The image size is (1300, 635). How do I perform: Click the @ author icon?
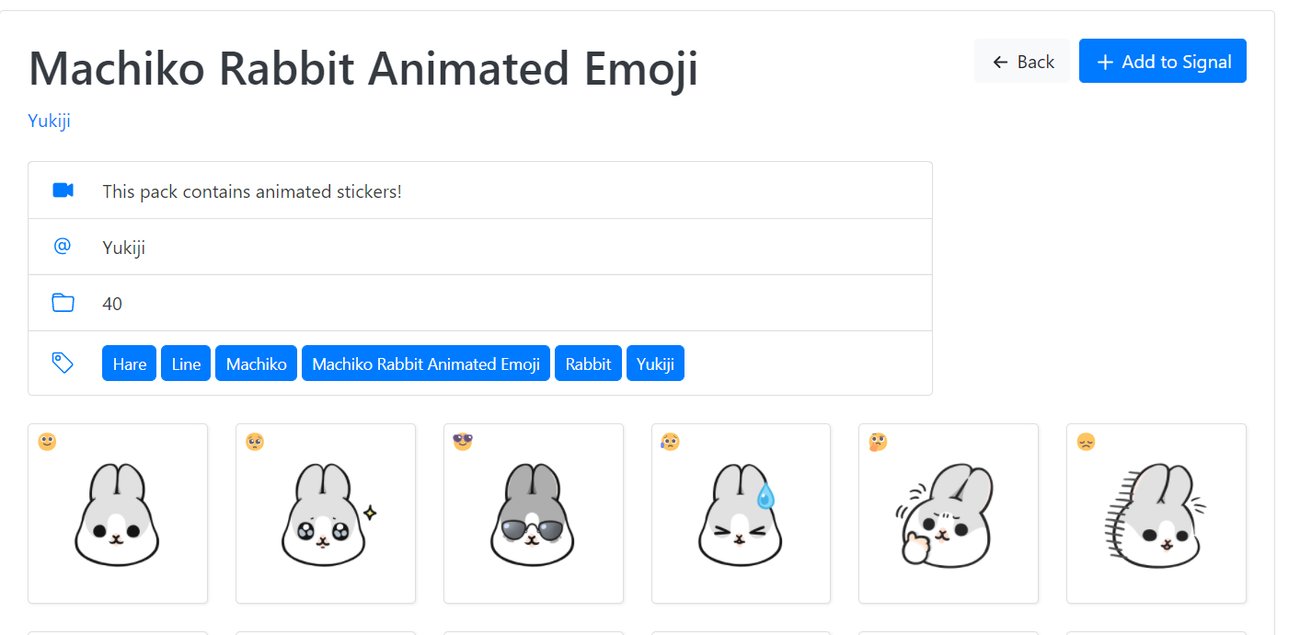click(63, 246)
